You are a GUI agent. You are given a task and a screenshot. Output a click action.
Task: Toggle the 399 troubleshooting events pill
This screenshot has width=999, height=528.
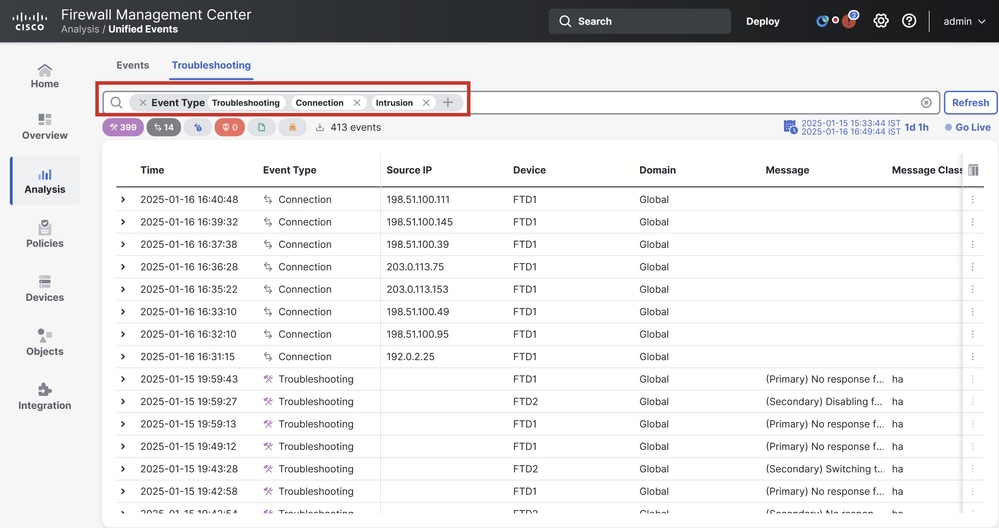pyautogui.click(x=123, y=127)
